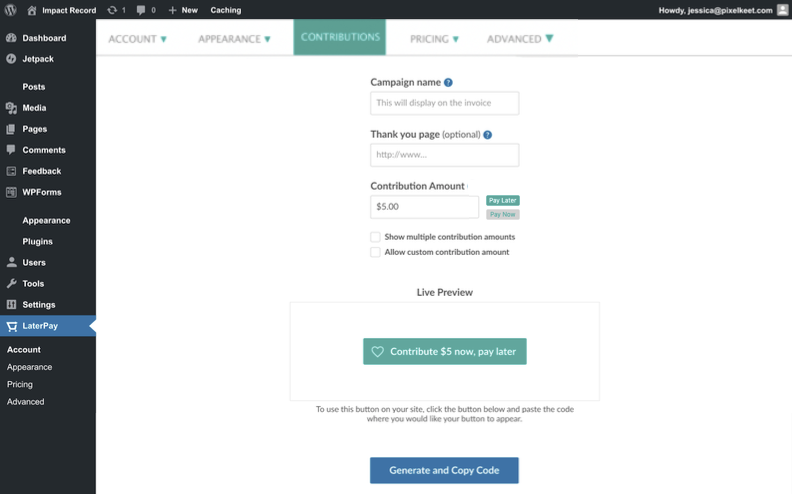Click the Campaign name help icon

[x=448, y=82]
